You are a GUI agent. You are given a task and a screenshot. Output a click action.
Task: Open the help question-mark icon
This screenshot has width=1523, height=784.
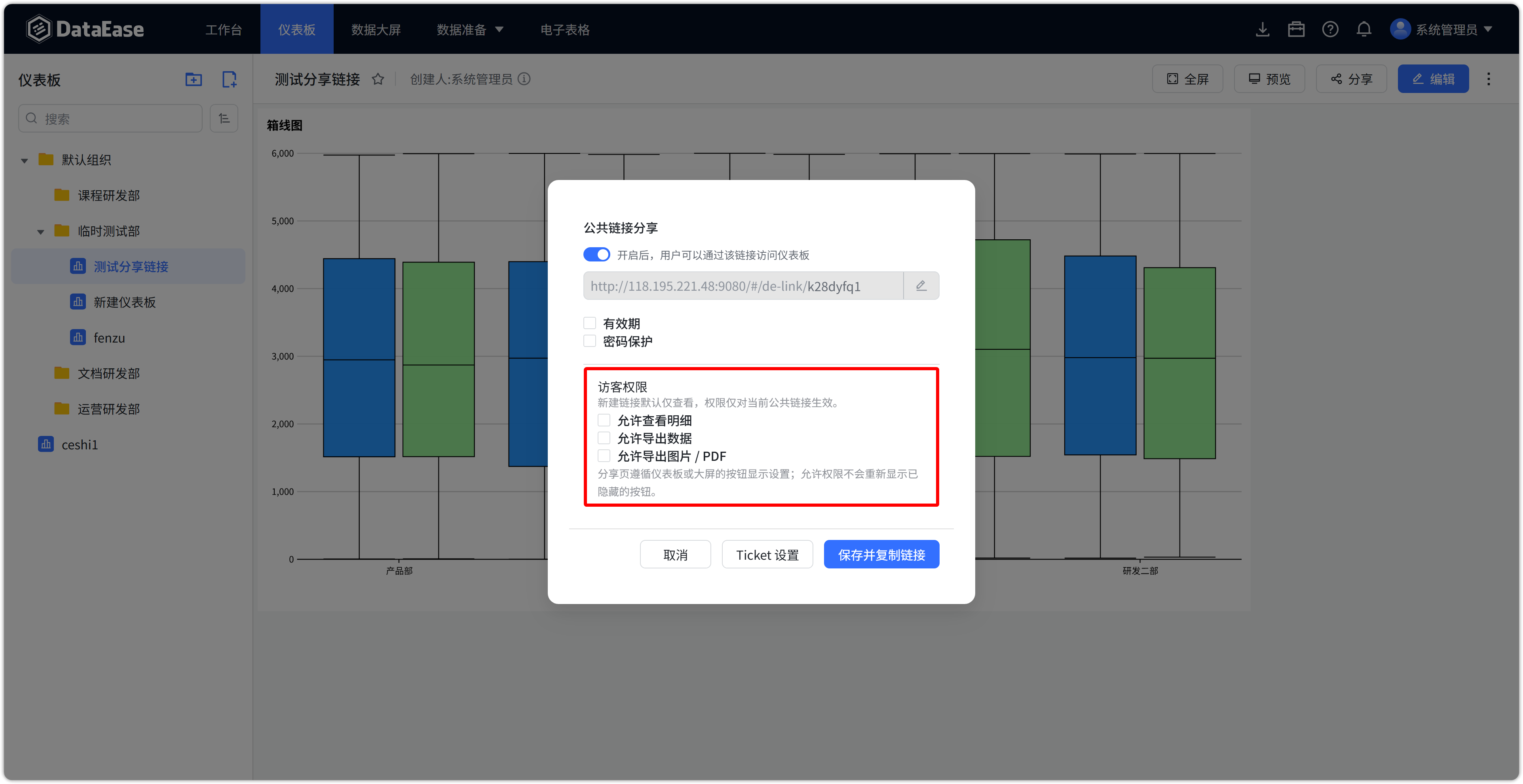[1330, 29]
